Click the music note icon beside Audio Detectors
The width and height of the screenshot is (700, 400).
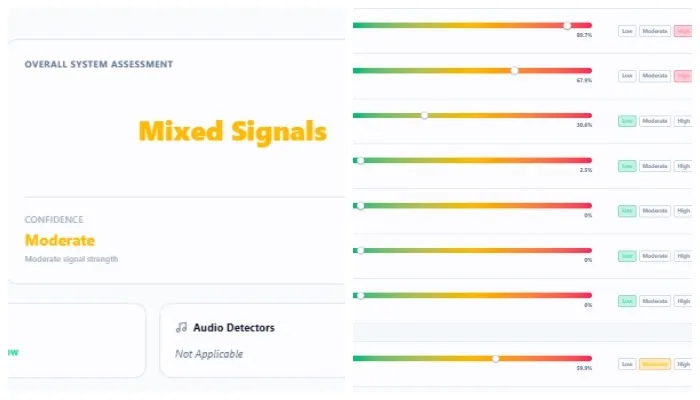pos(181,327)
